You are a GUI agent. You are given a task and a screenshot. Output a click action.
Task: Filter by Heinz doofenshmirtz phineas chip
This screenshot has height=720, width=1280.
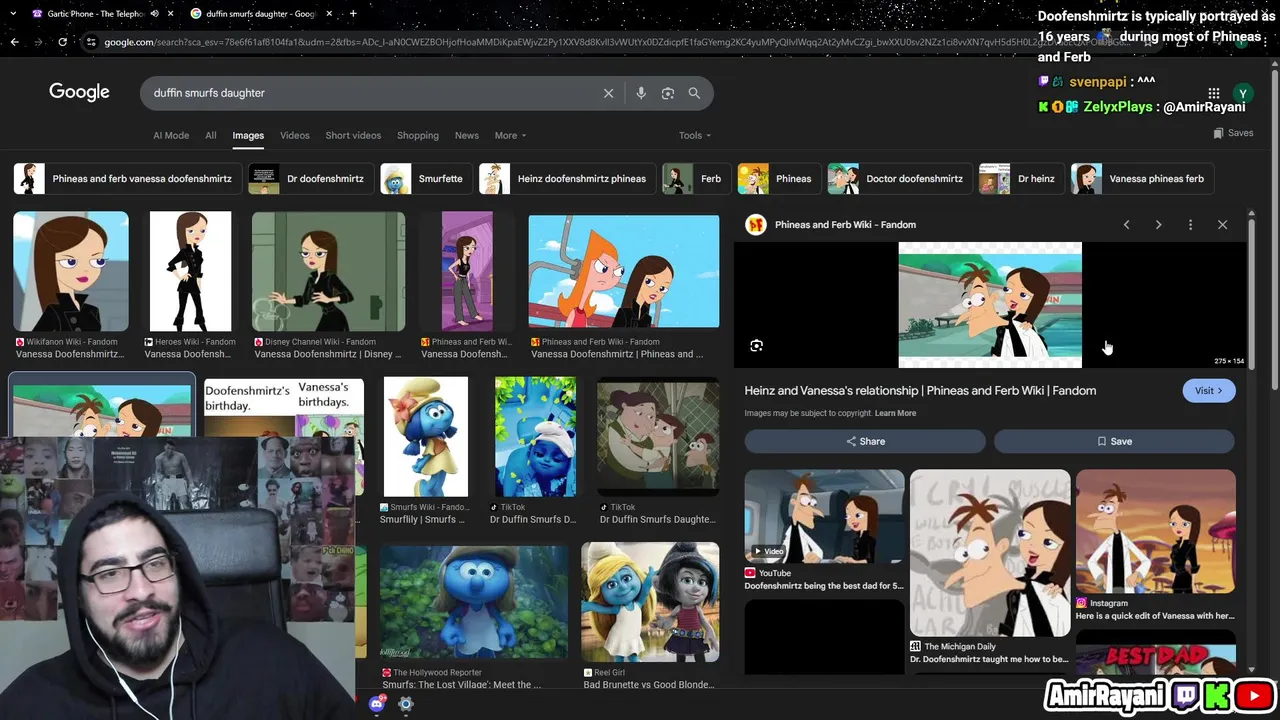point(567,179)
